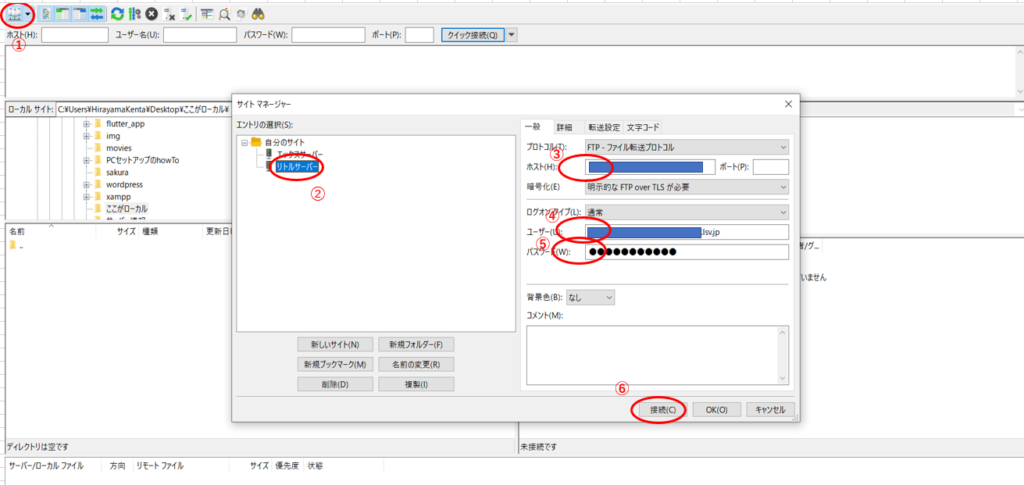The height and width of the screenshot is (485, 1024).
Task: Click the 新規フォルダー(F) button
Action: pyautogui.click(x=416, y=344)
